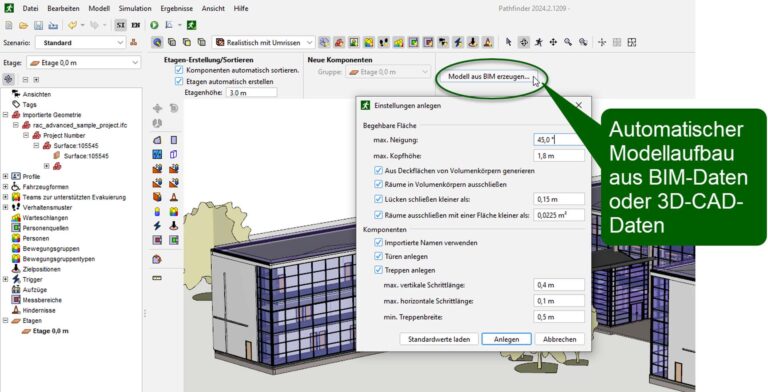Select the arrow selection tool
The width and height of the screenshot is (768, 392).
[x=508, y=43]
